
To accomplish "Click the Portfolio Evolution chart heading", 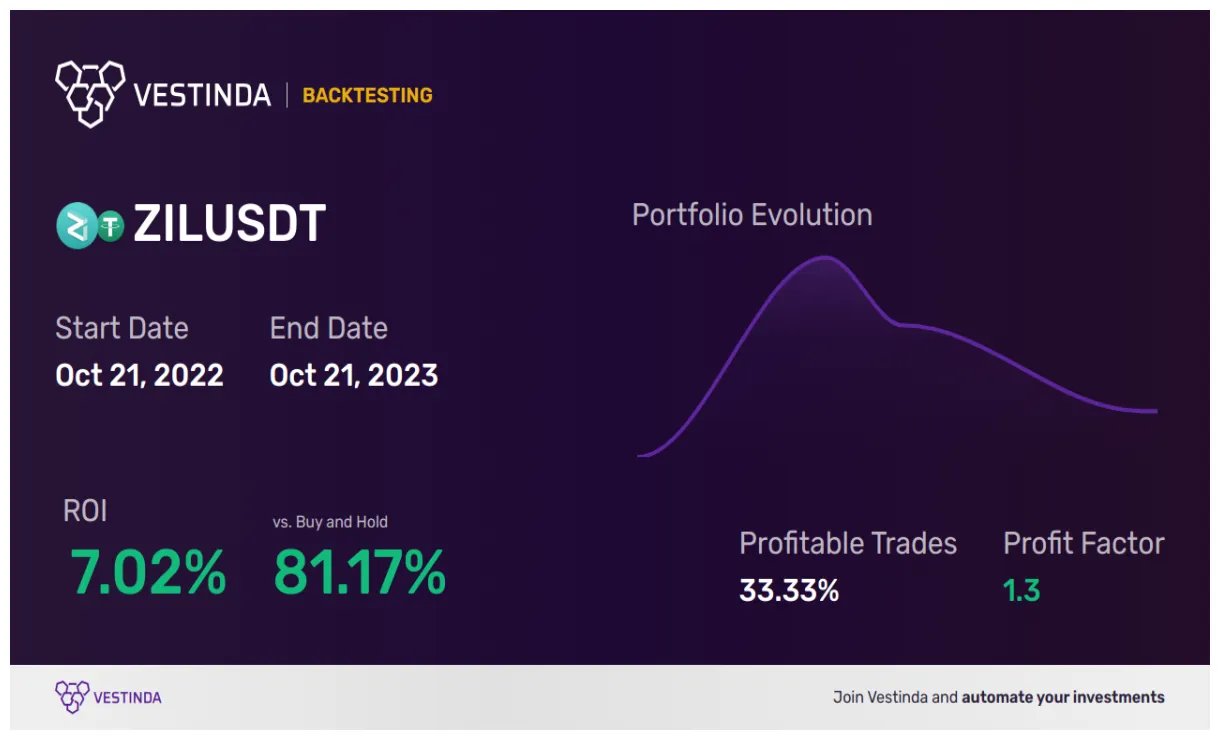I will tap(752, 215).
